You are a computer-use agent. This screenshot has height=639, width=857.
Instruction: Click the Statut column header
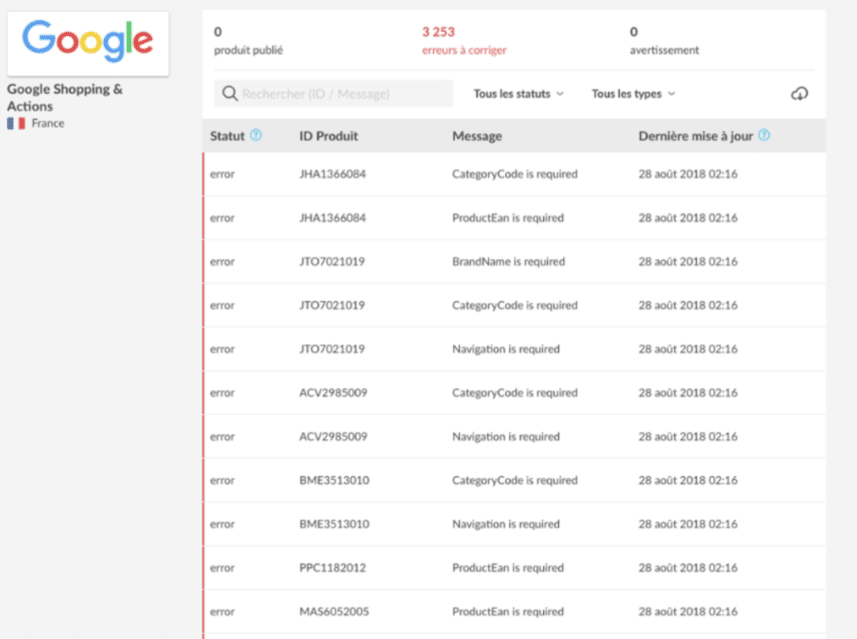(227, 136)
